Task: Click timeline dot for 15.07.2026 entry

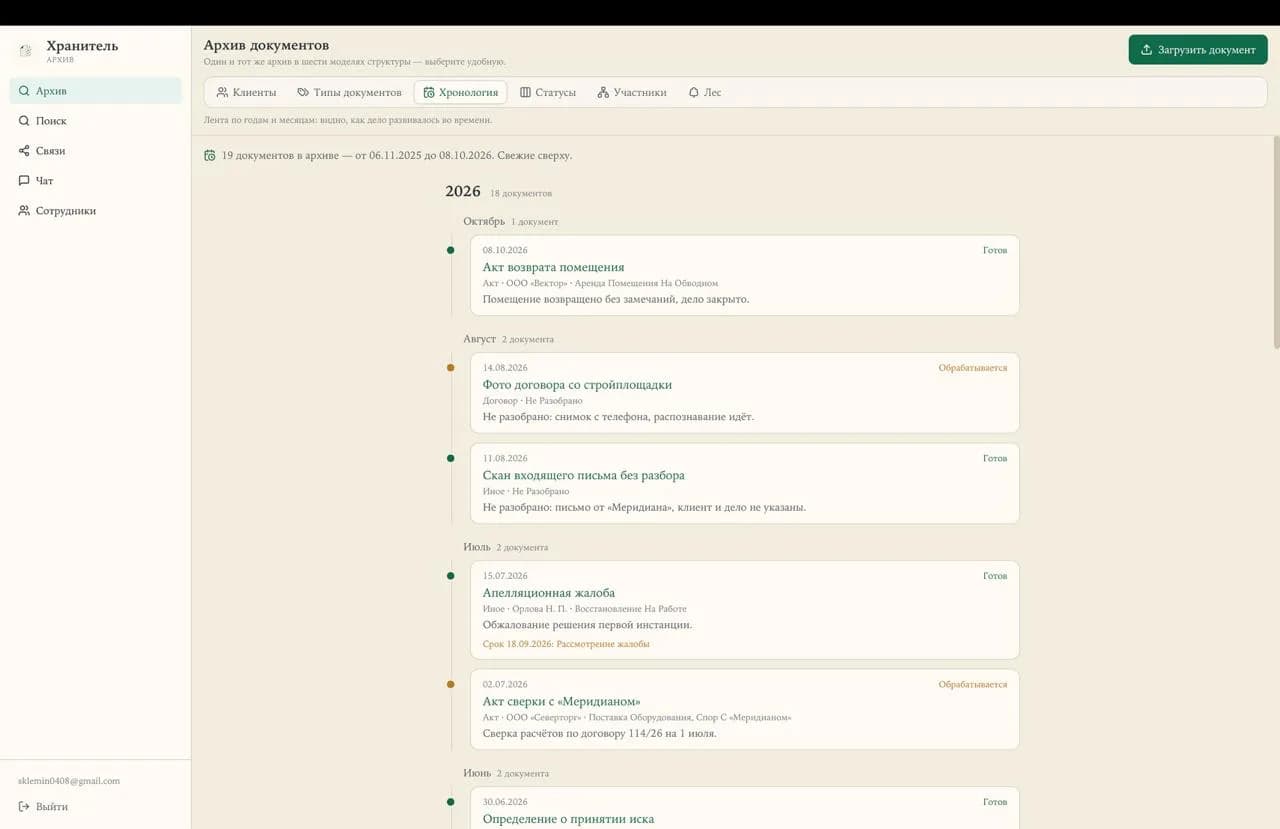Action: click(450, 576)
